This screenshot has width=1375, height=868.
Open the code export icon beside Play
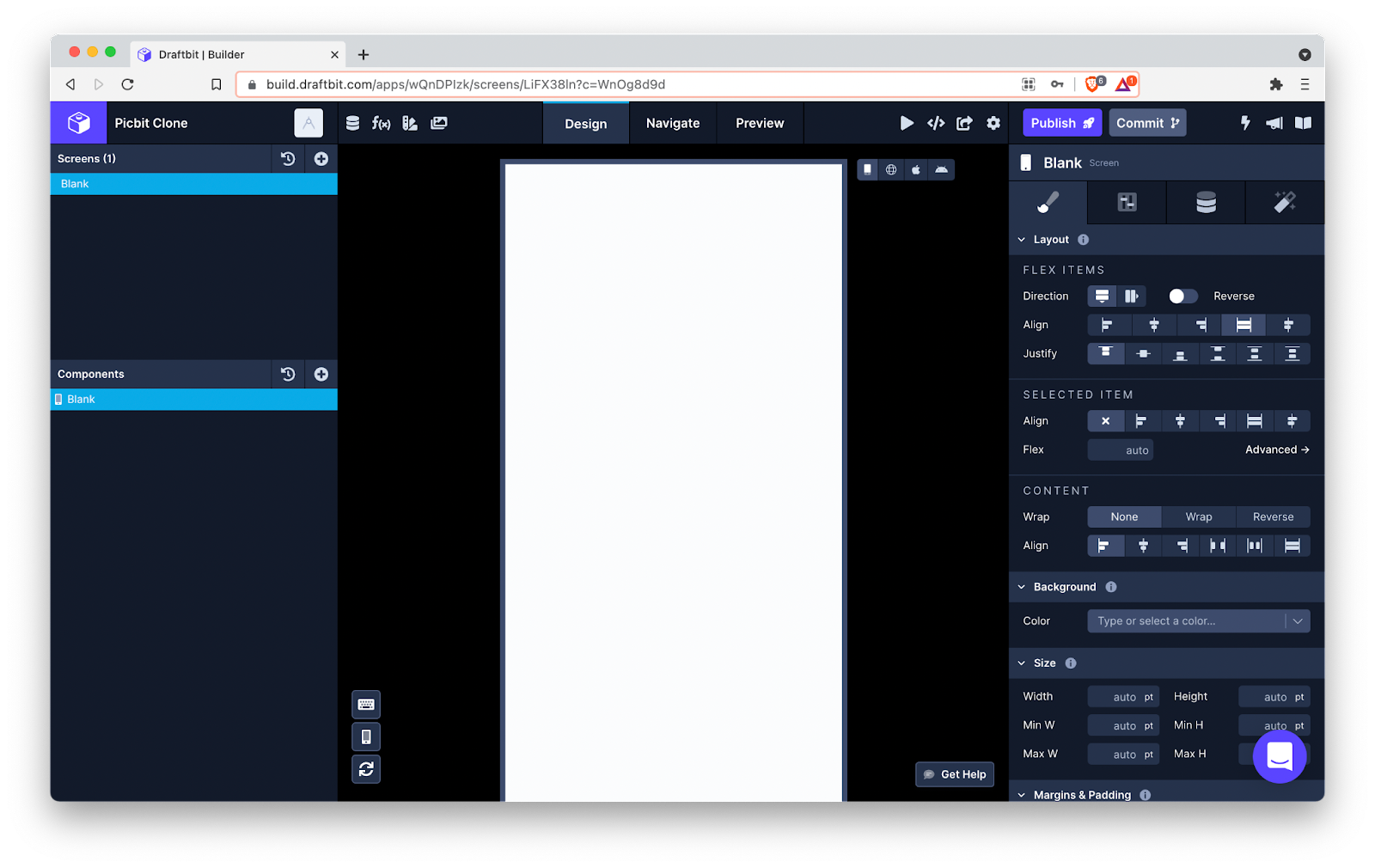click(x=936, y=123)
